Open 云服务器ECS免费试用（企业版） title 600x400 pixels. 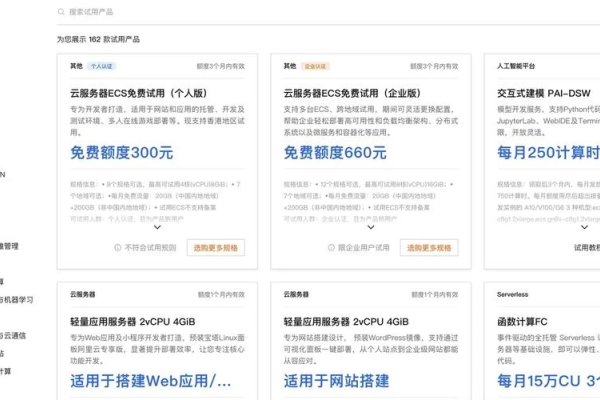tap(352, 93)
